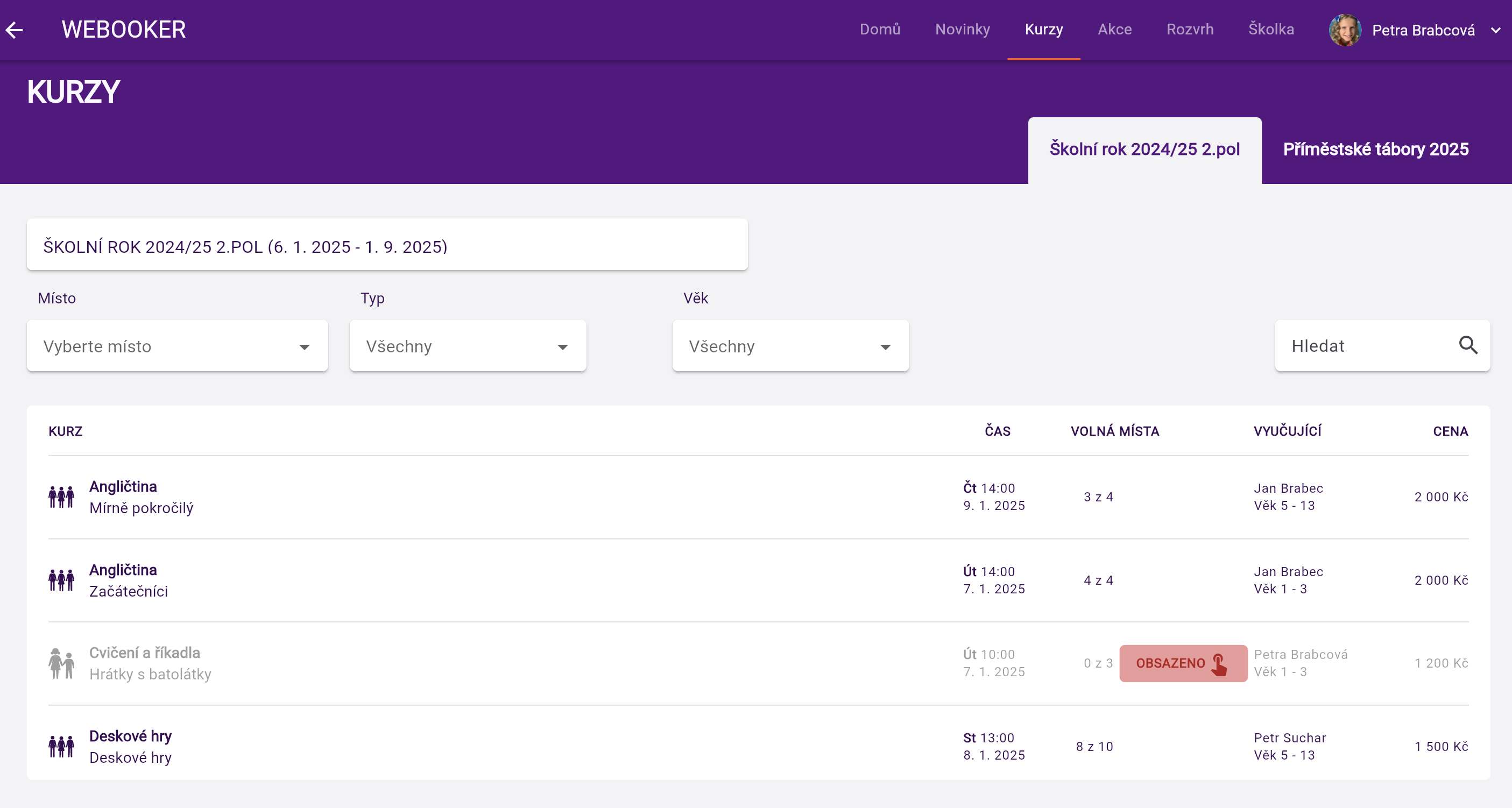Screen dimensions: 1512x808
Task: Click the Deskové hry course link
Action: tap(130, 736)
